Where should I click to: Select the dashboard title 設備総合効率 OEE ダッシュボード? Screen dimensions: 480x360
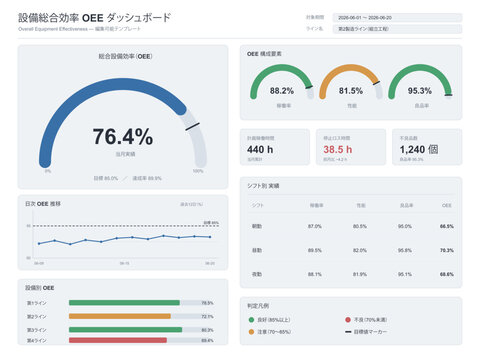pyautogui.click(x=94, y=18)
